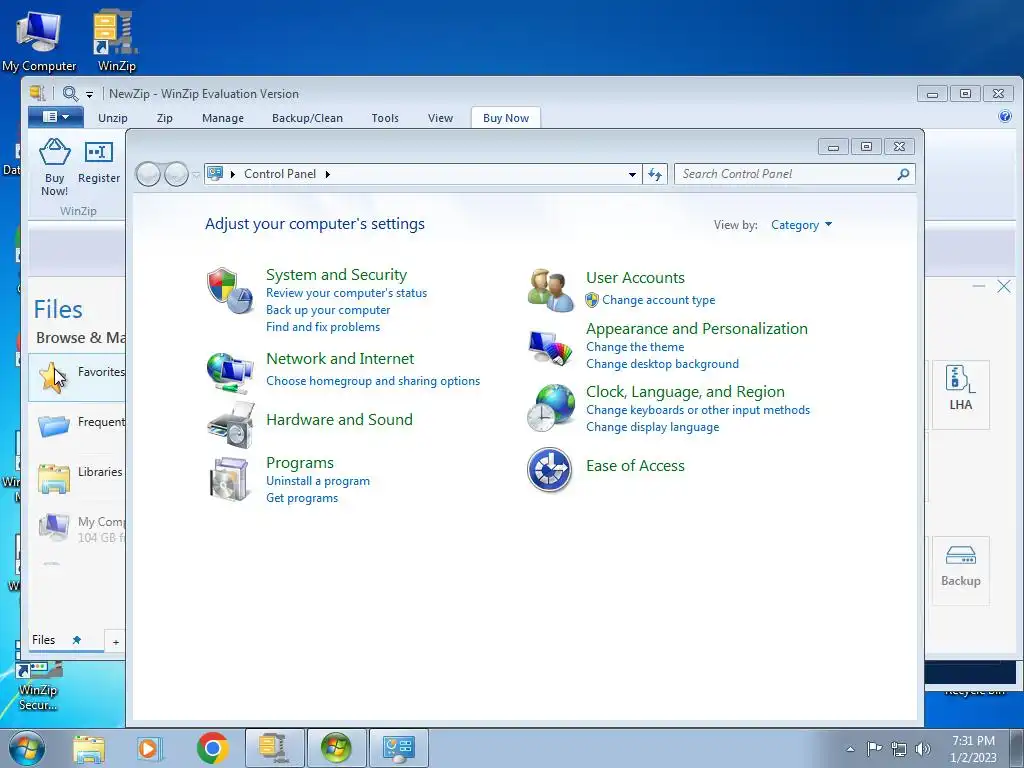
Task: Open Google Chrome from the taskbar
Action: click(x=212, y=748)
